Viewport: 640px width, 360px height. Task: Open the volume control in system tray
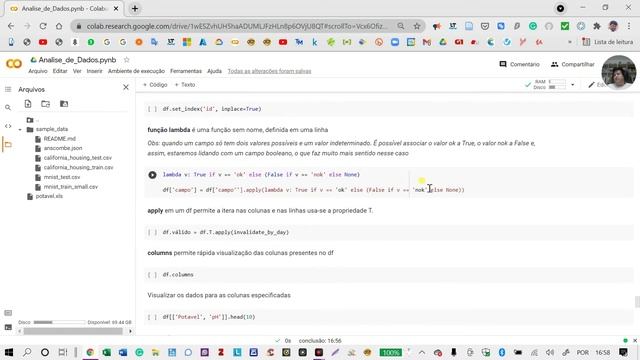[550, 352]
